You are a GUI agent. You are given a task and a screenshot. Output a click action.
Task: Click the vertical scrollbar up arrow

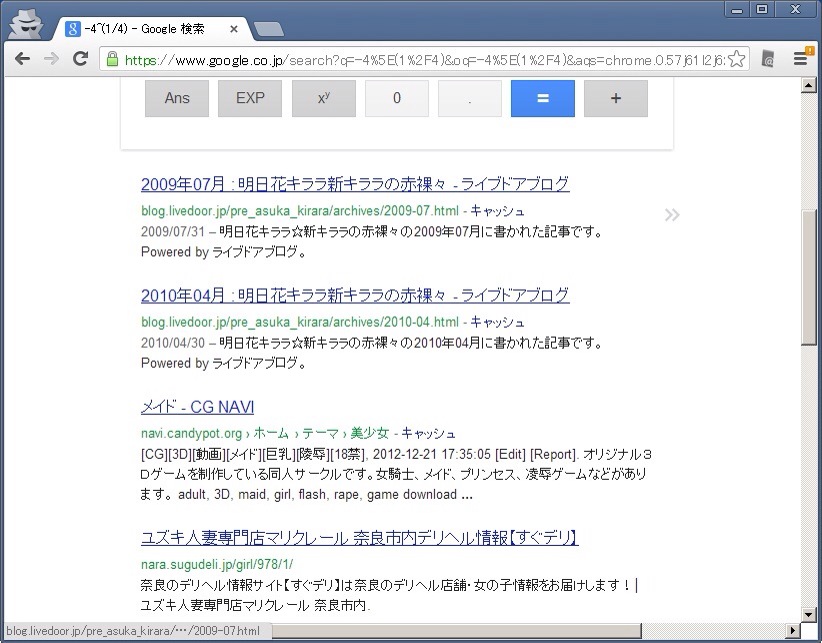pyautogui.click(x=808, y=85)
